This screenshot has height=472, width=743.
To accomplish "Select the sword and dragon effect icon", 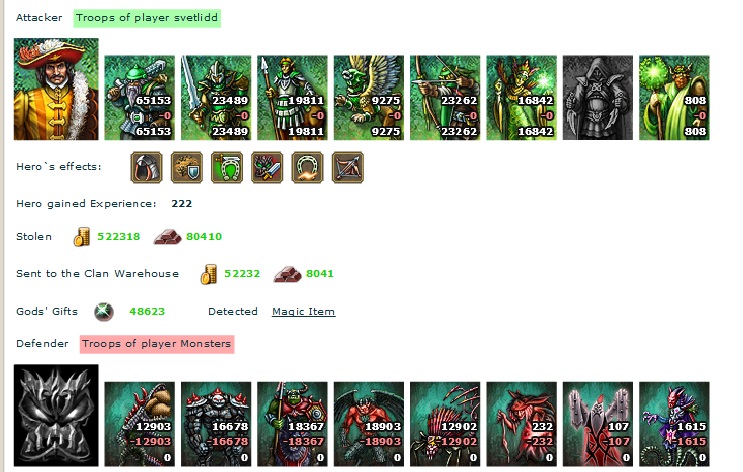I will pos(267,167).
